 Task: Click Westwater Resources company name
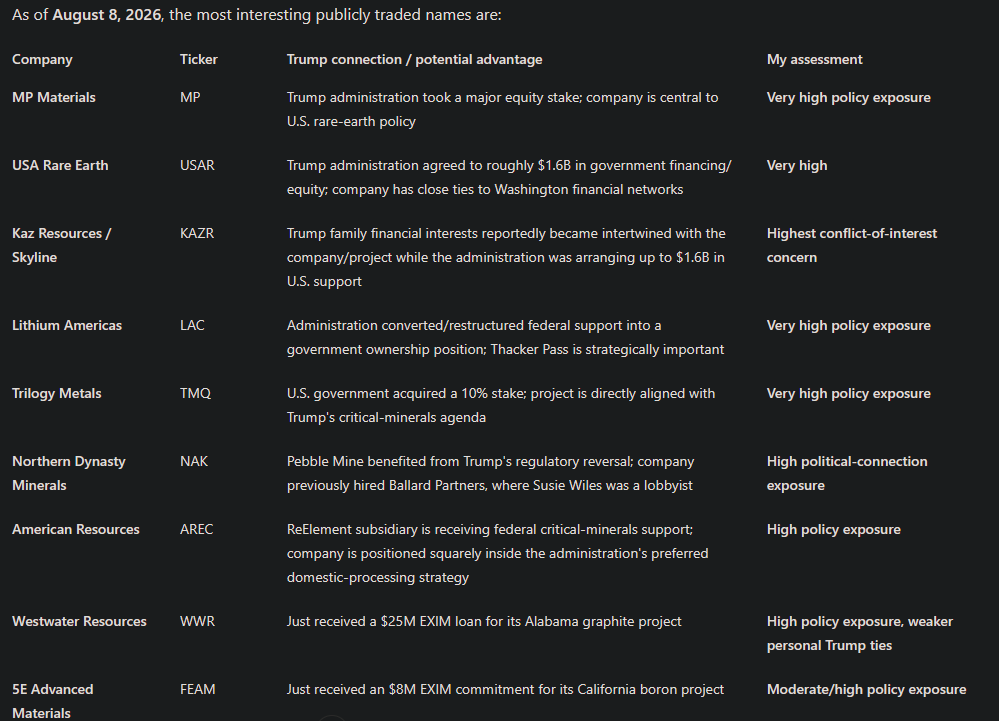coord(79,622)
